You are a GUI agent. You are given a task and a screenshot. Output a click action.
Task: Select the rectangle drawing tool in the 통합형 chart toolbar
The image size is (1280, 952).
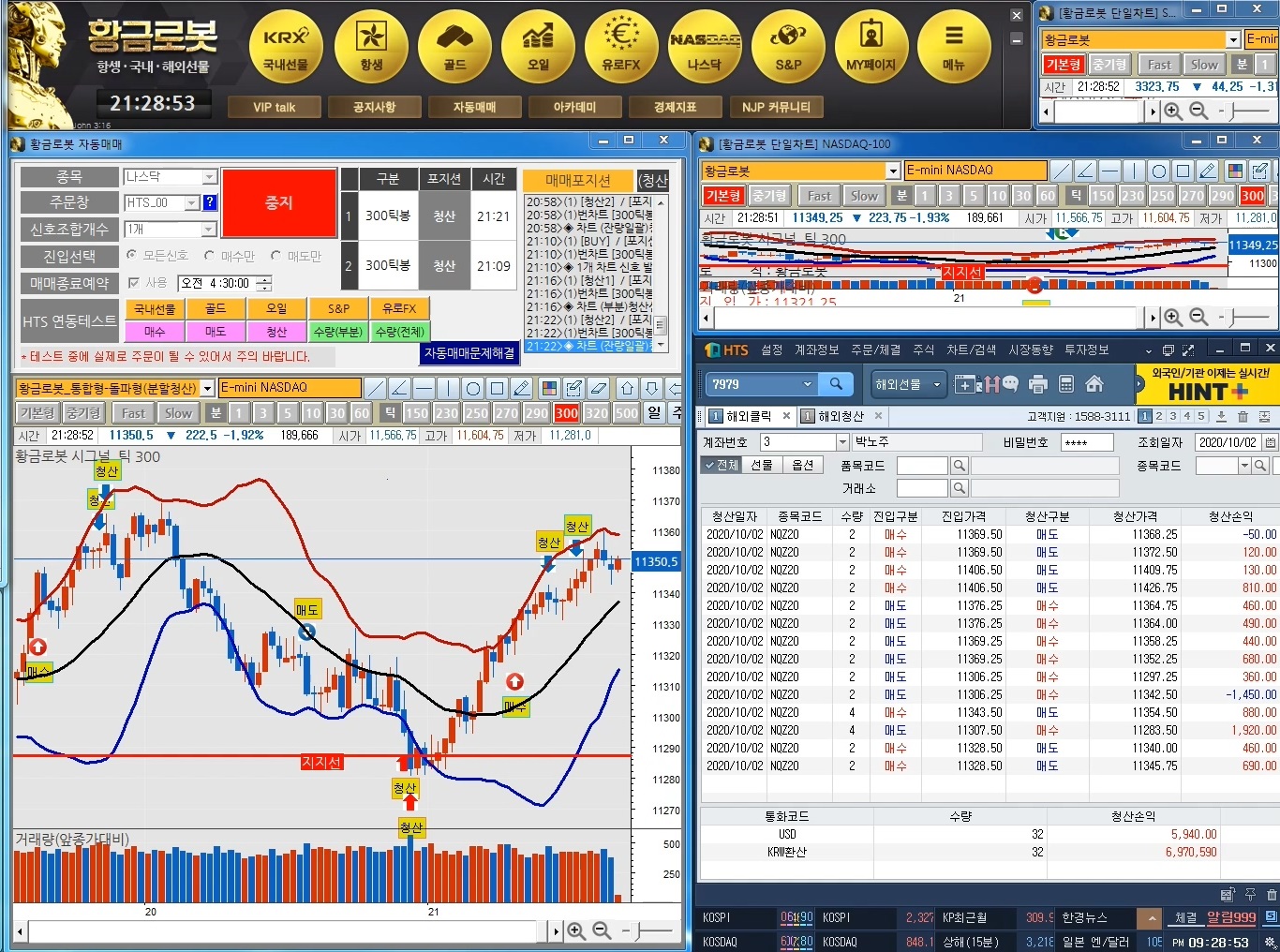[x=498, y=388]
